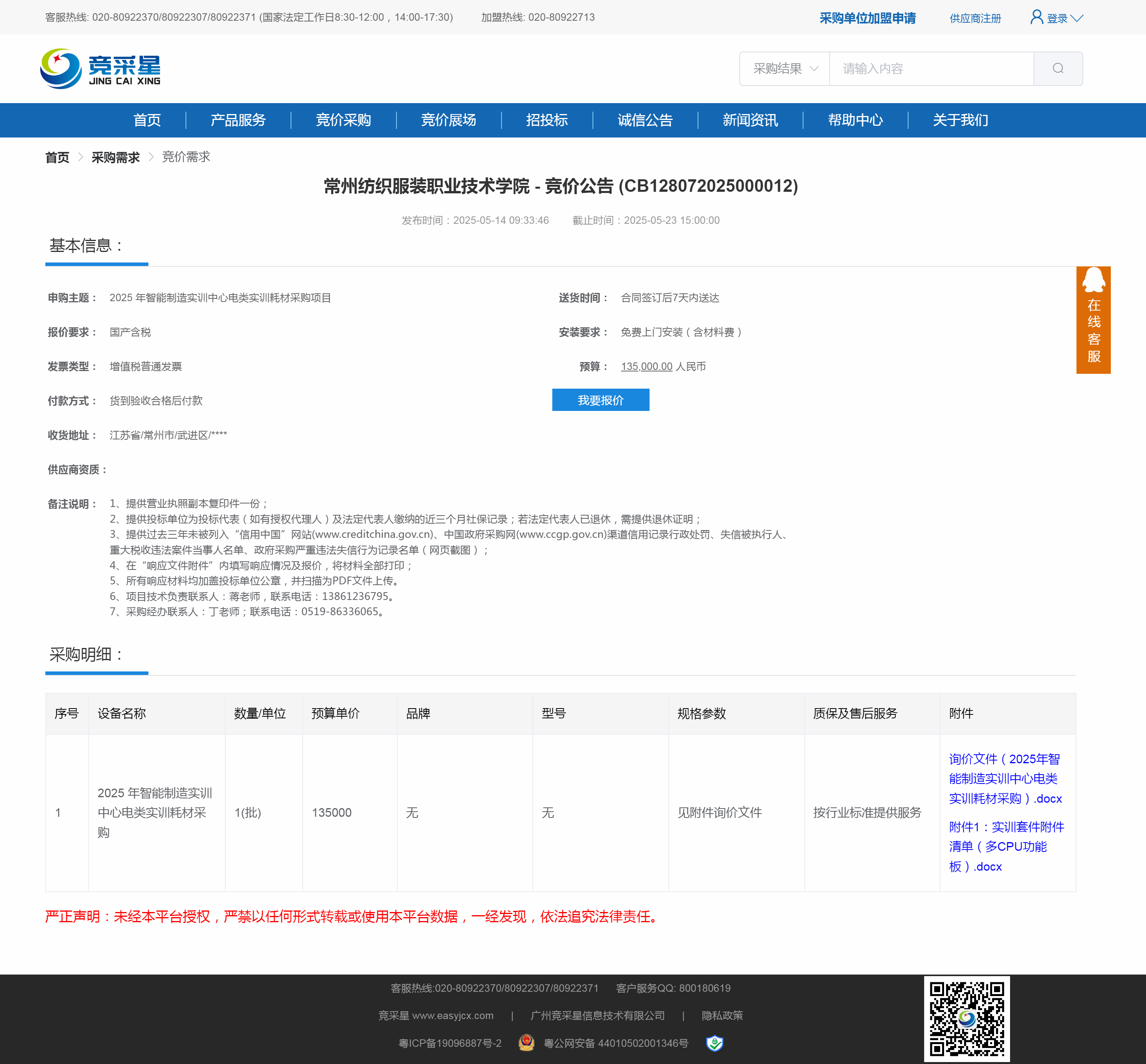1146x1064 pixels.
Task: Expand the login dropdown chevron
Action: coord(1077,18)
